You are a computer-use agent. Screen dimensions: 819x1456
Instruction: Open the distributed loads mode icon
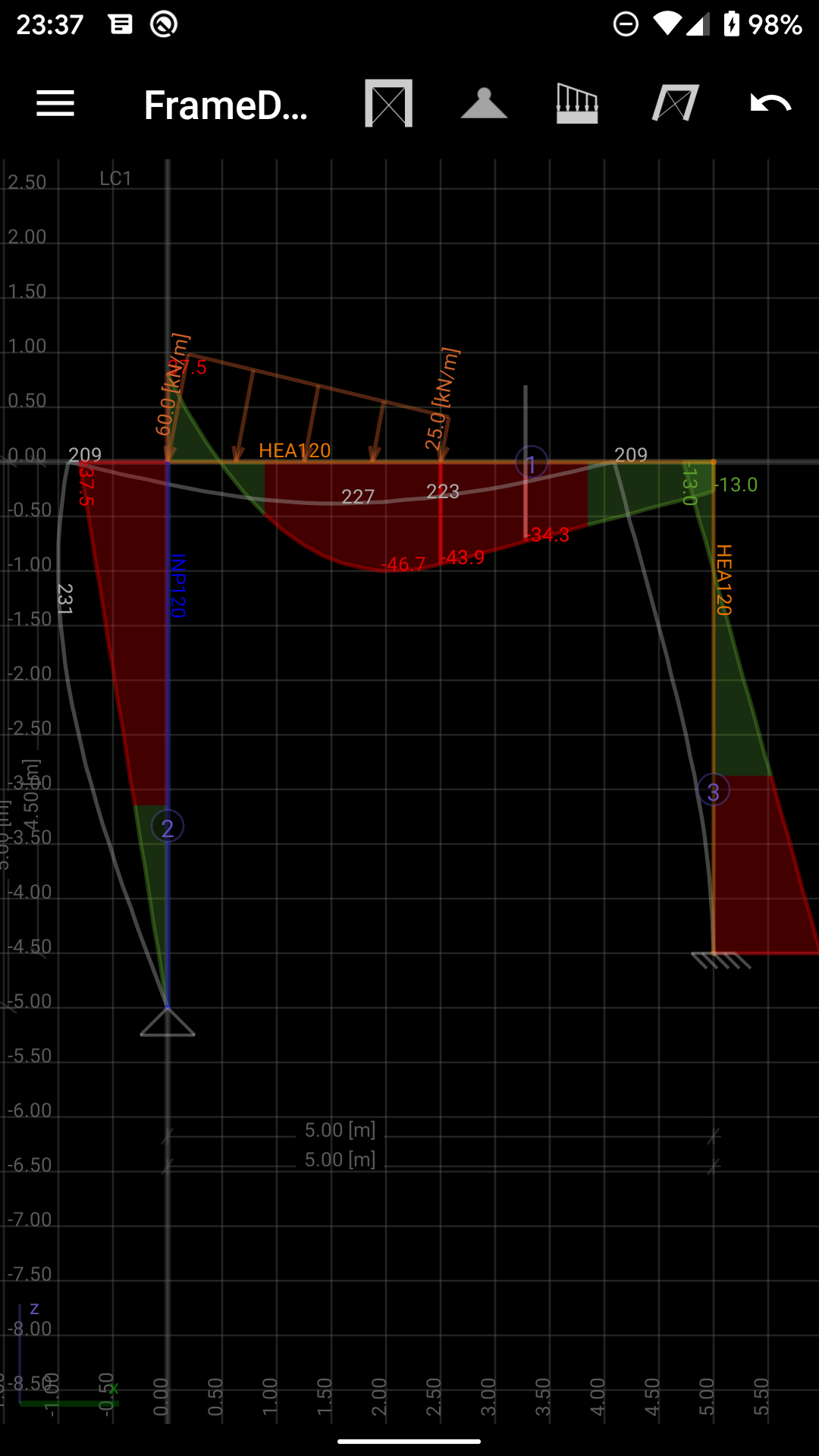pos(577,104)
